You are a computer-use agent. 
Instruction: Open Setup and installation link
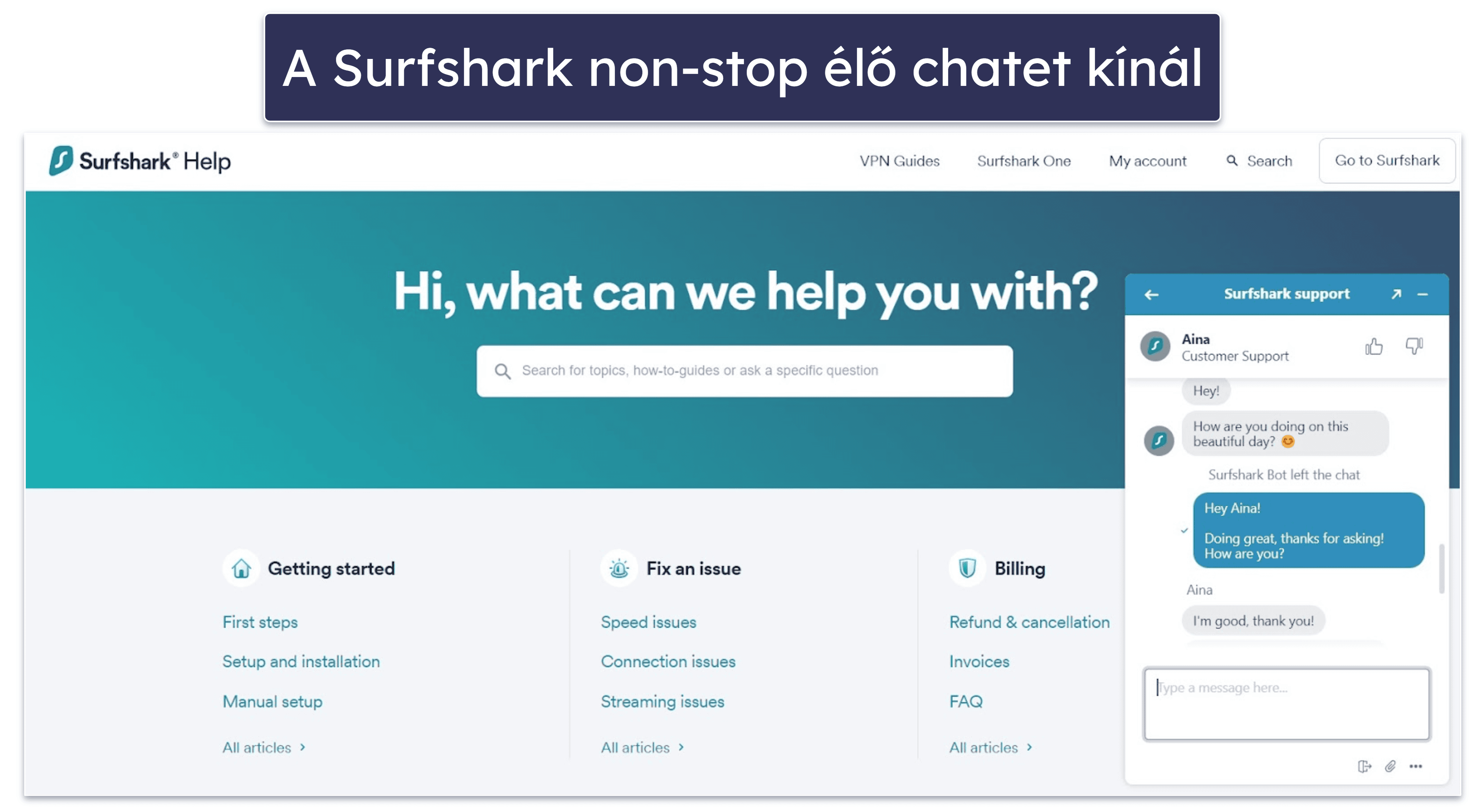coord(301,662)
